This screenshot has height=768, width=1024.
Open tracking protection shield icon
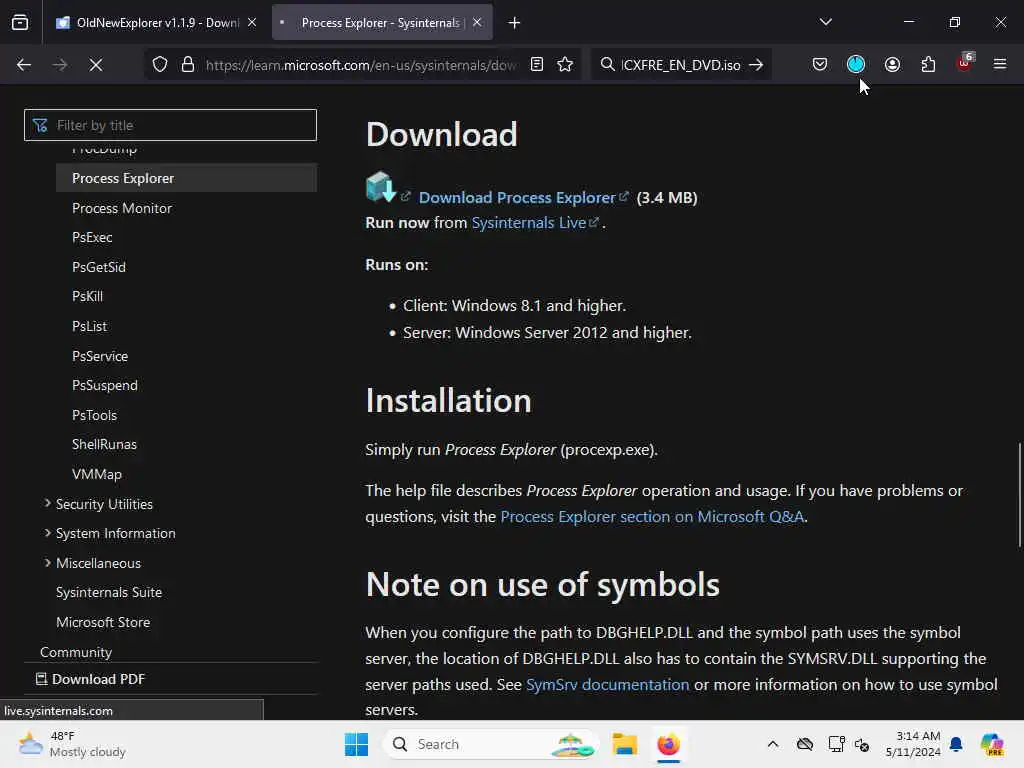point(160,65)
